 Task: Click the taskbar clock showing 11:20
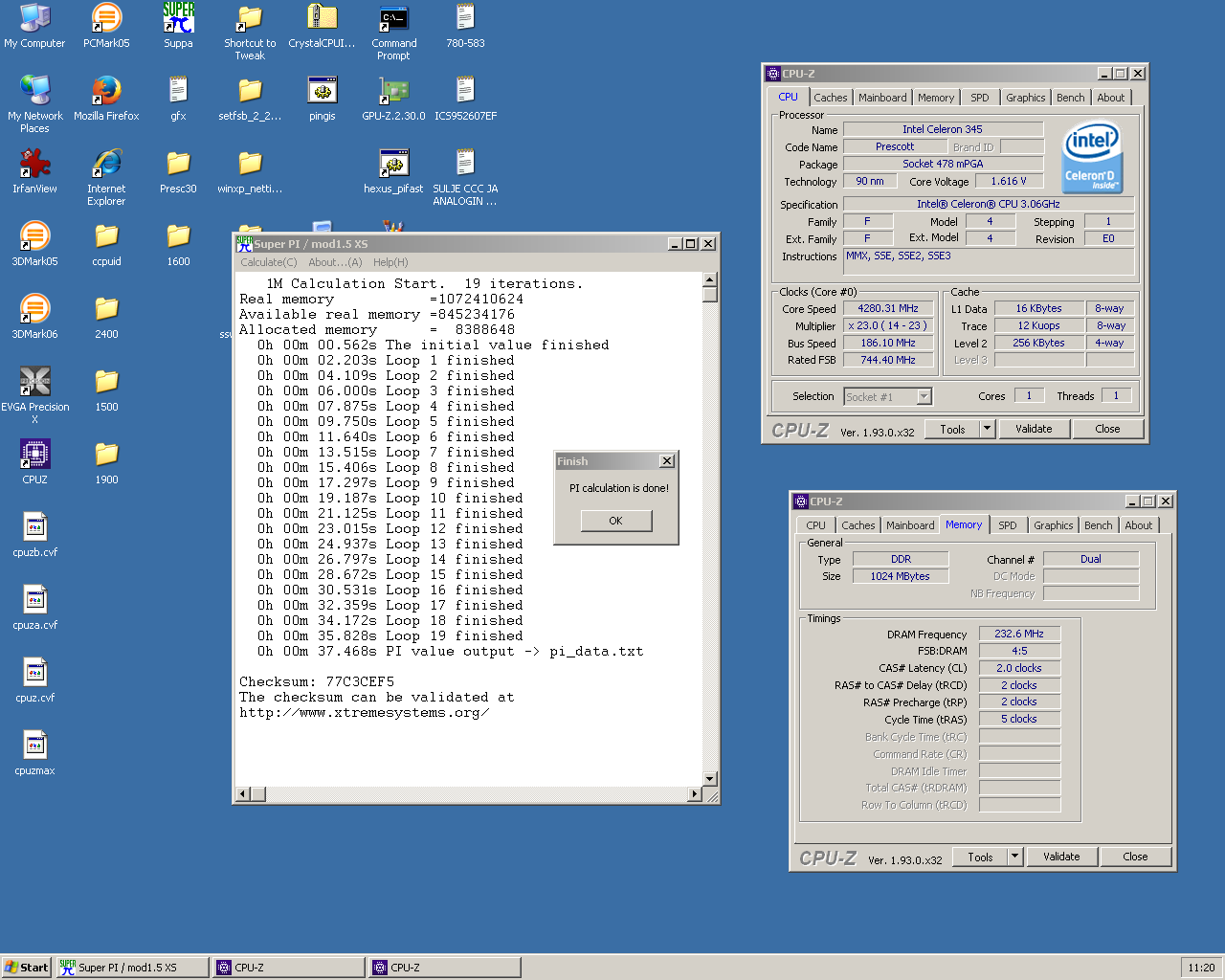1201,968
